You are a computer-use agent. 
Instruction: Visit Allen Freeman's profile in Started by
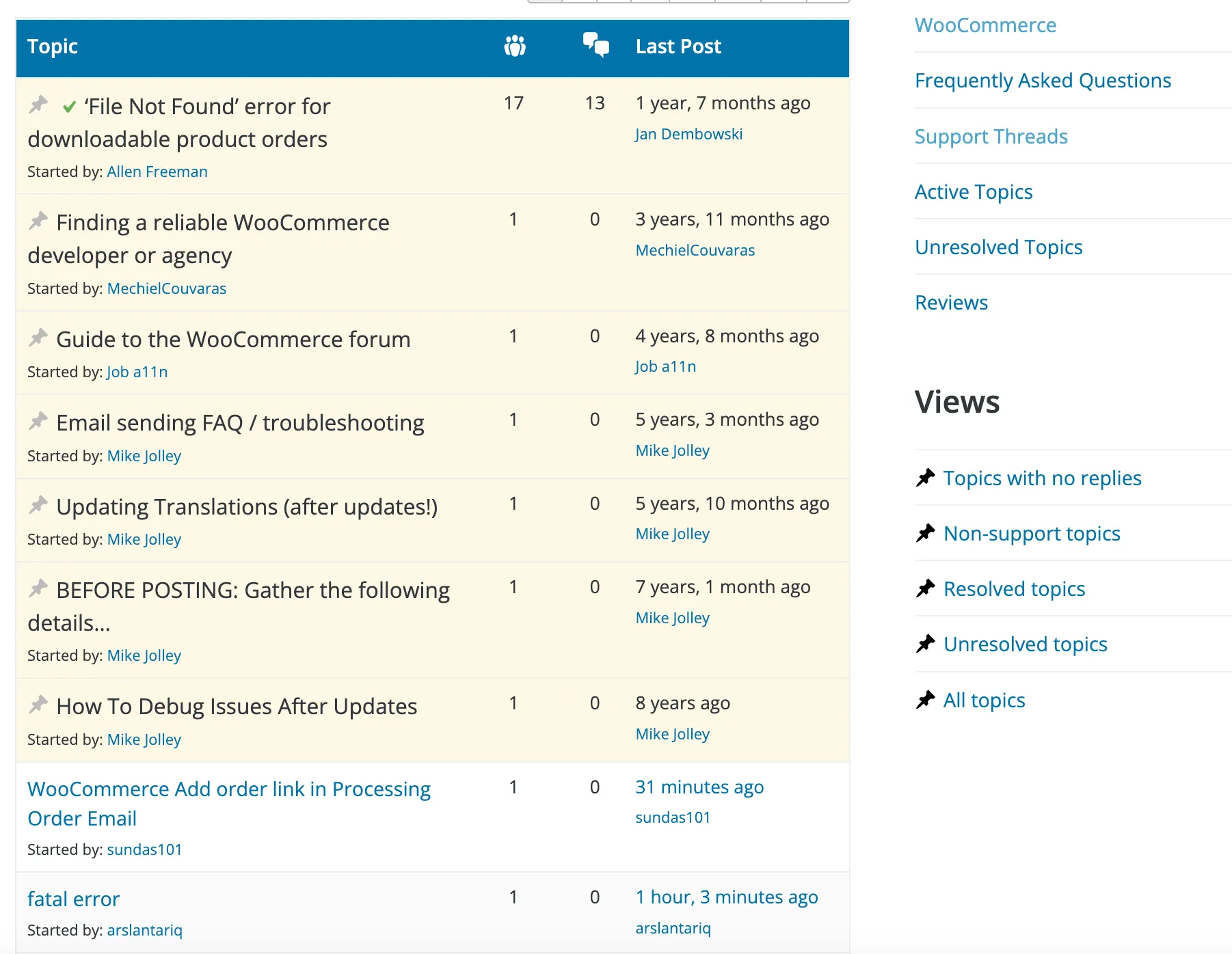[157, 172]
